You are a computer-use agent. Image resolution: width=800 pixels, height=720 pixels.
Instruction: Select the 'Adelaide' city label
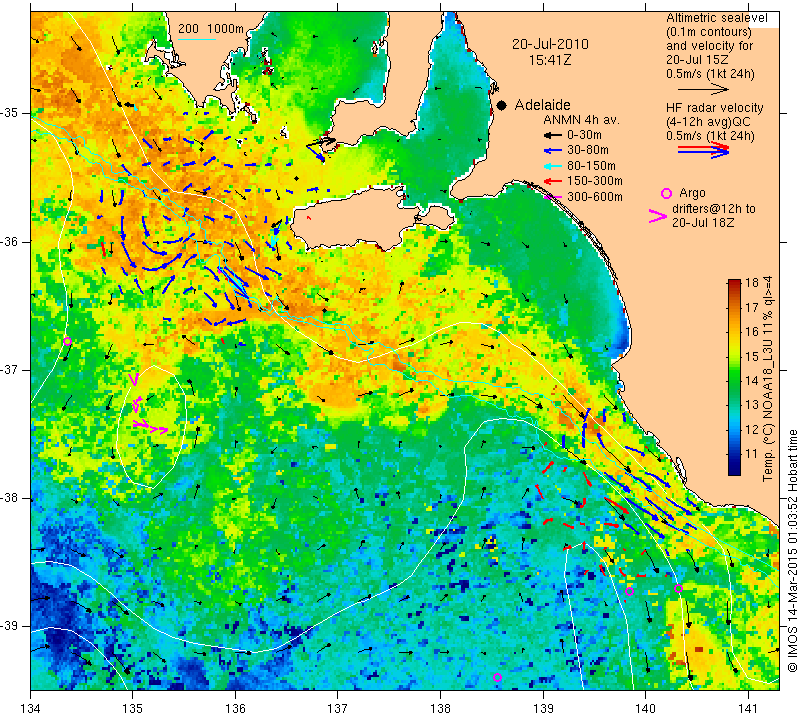(542, 105)
